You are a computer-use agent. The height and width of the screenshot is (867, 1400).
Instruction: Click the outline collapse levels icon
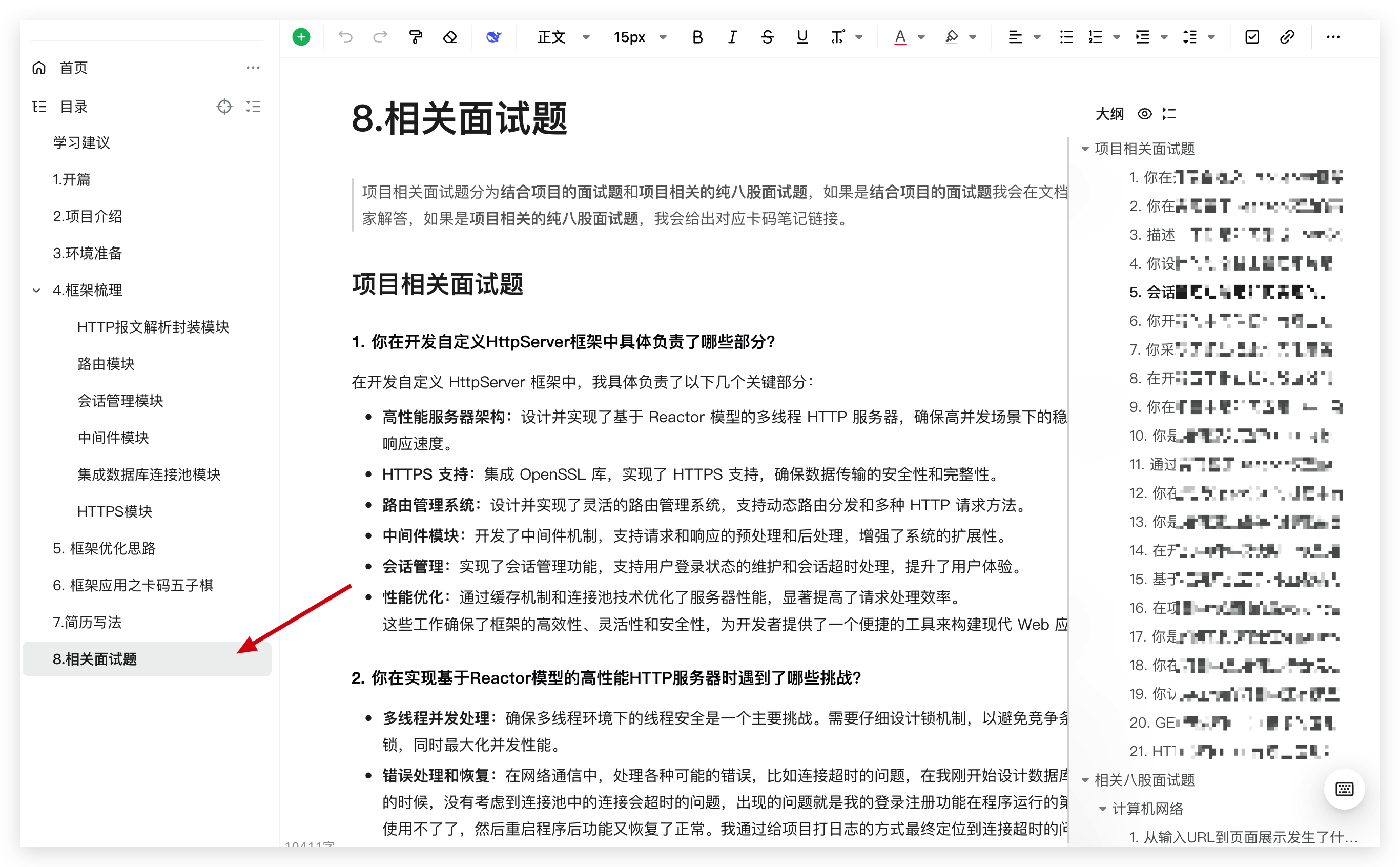pos(1169,114)
